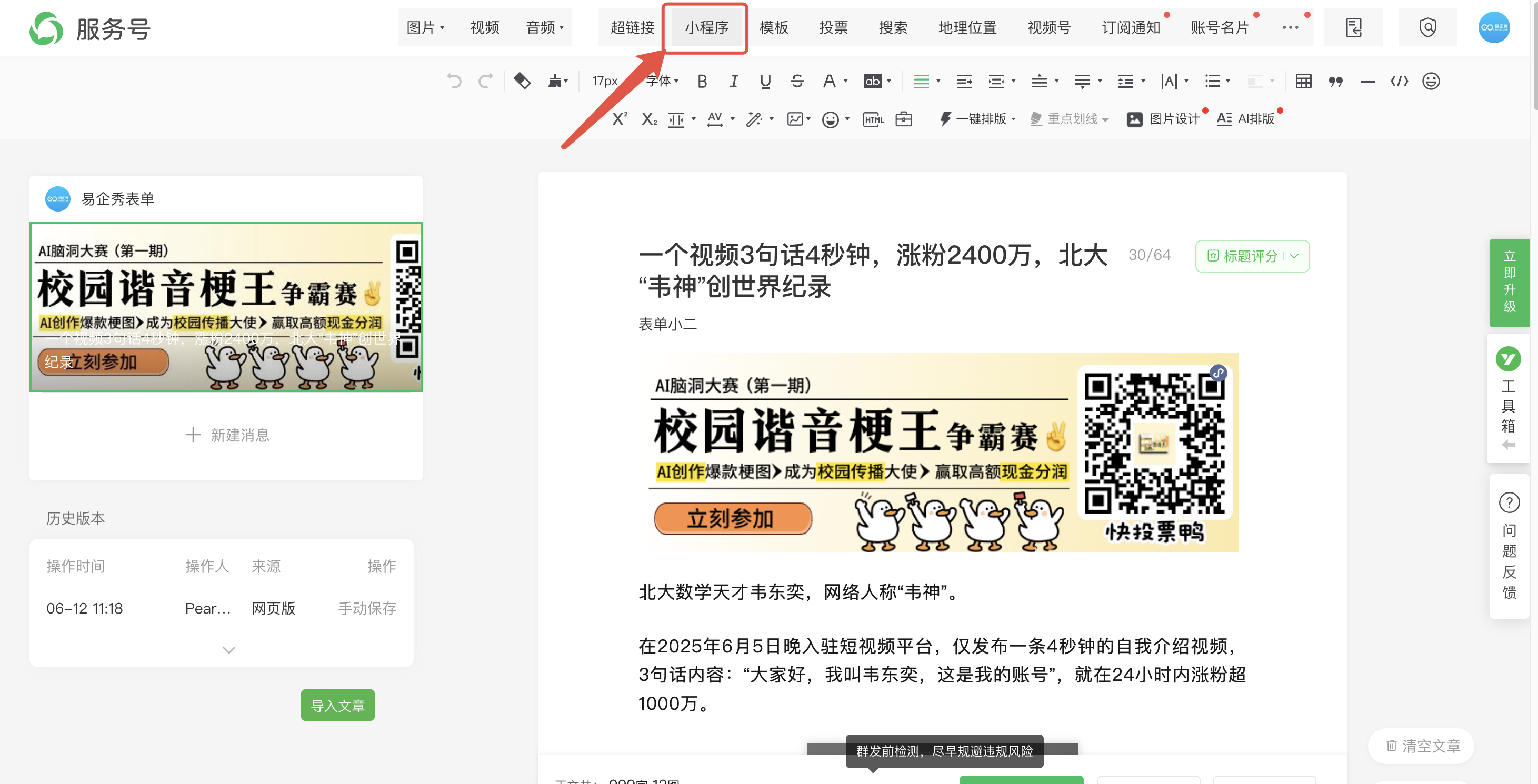1538x784 pixels.
Task: Toggle italic formatting with I icon
Action: (734, 81)
